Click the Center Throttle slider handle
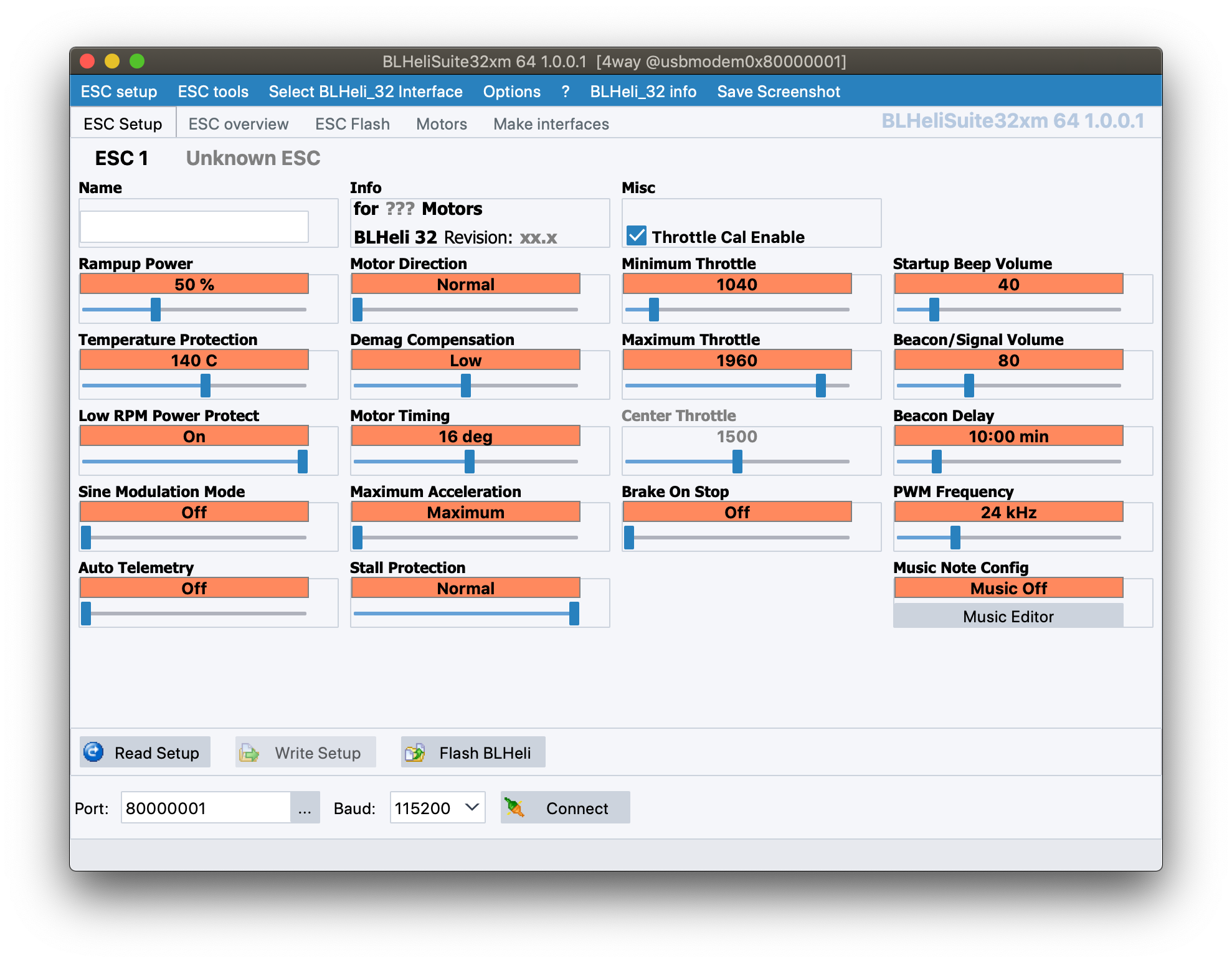Image resolution: width=1232 pixels, height=963 pixels. point(737,461)
